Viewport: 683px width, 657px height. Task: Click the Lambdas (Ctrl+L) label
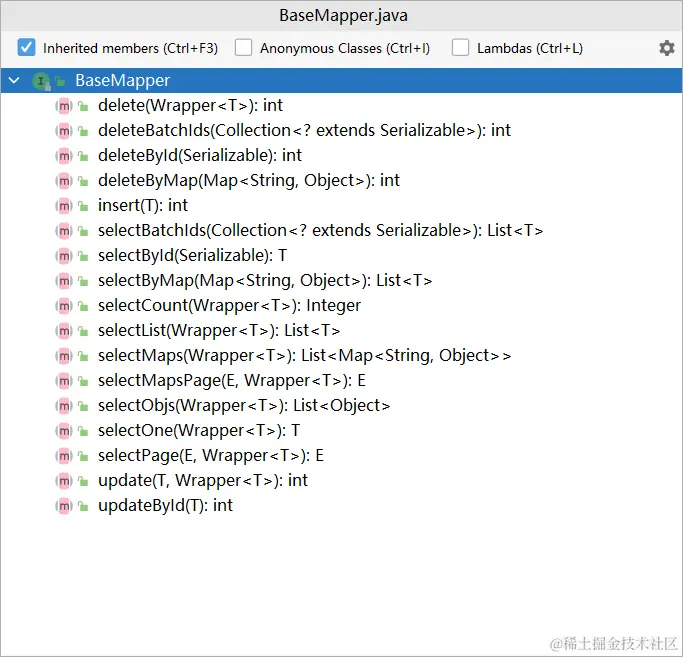(530, 48)
